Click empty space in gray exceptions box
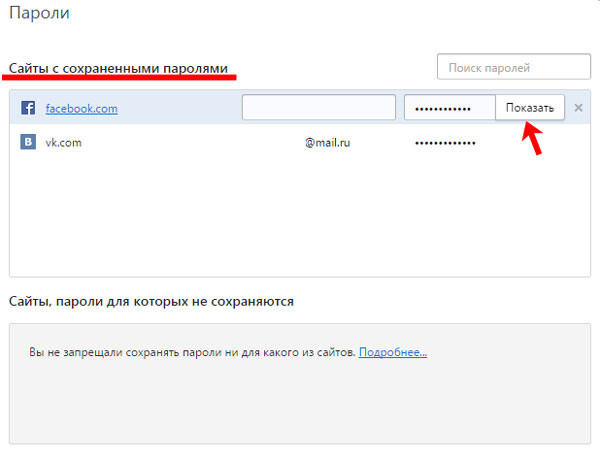 [300, 410]
